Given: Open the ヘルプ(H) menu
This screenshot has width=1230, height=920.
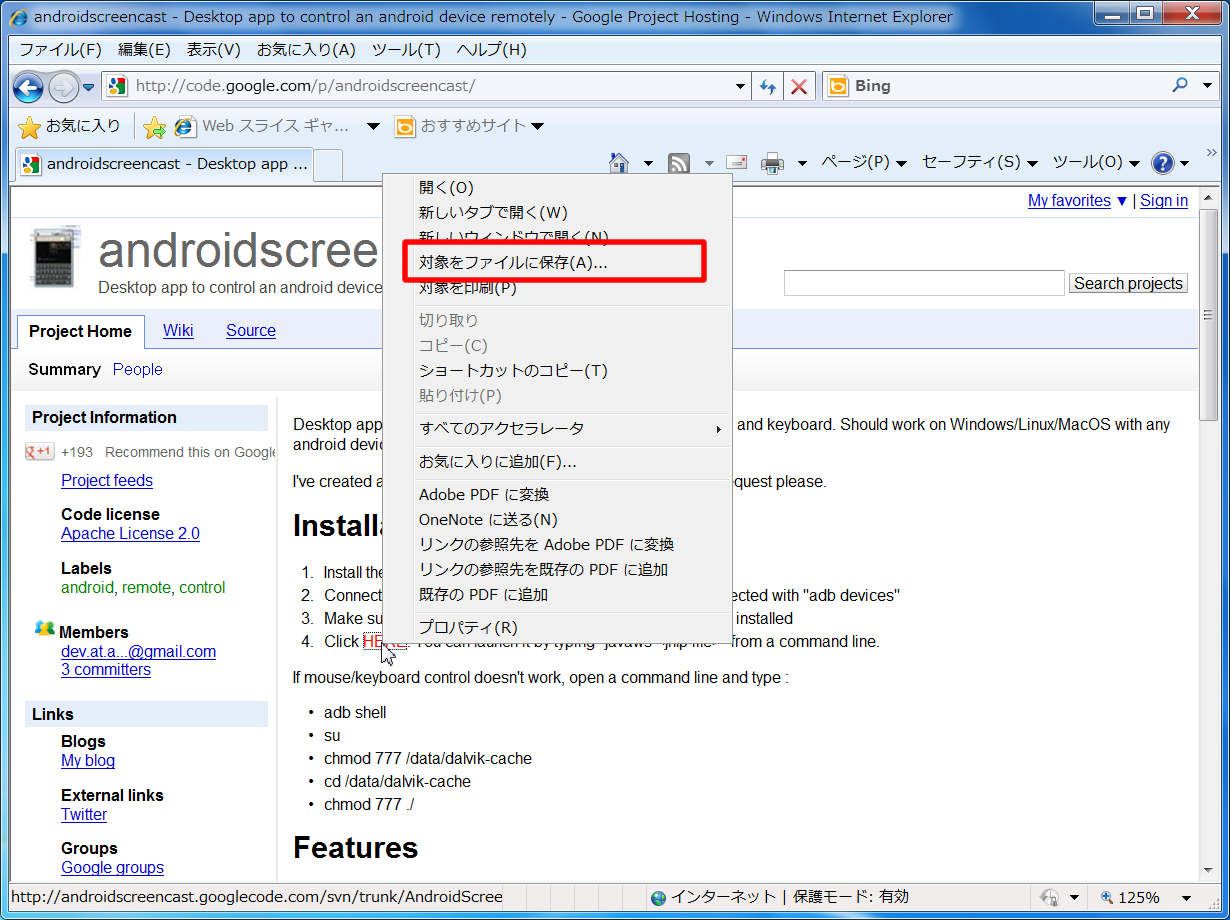Looking at the screenshot, I should pos(491,50).
